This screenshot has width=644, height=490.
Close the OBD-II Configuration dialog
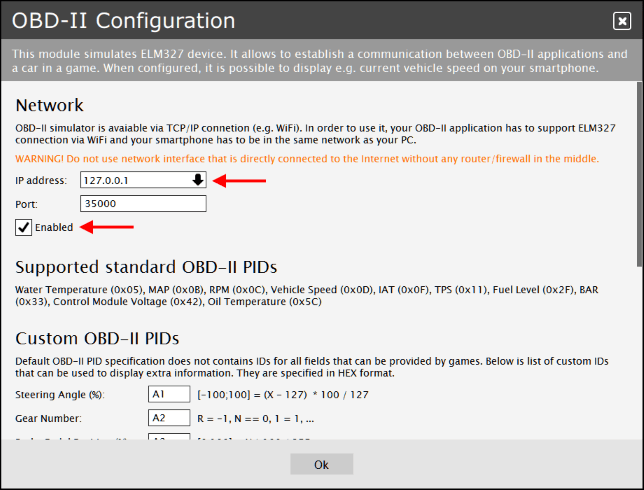click(622, 21)
